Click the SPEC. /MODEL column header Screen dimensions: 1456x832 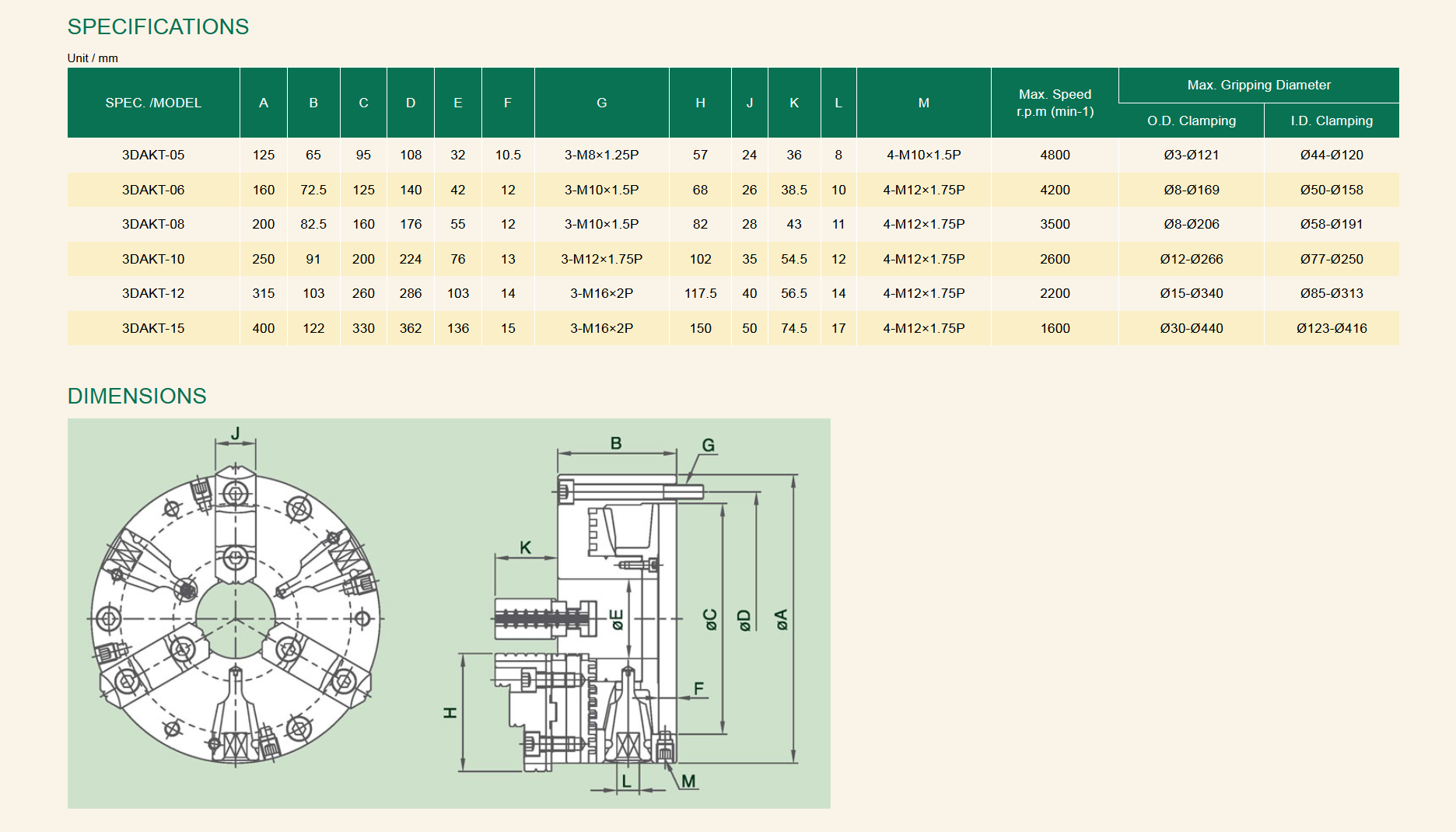click(153, 103)
